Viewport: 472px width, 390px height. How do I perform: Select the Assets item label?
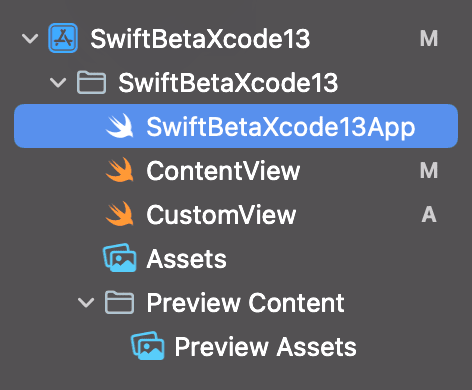click(187, 259)
